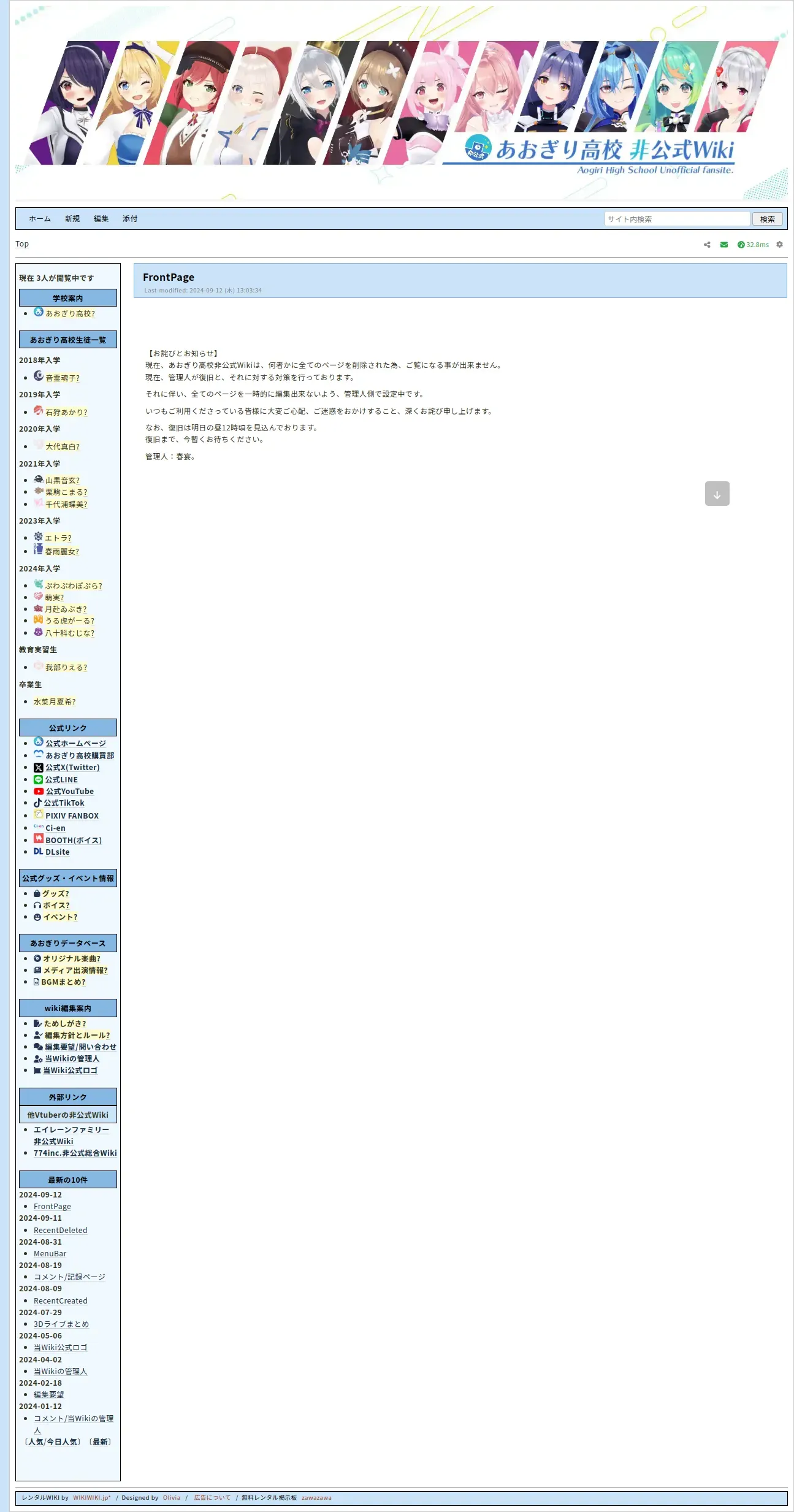Open the 774inc.非公式総合Wiki link

[75, 1153]
